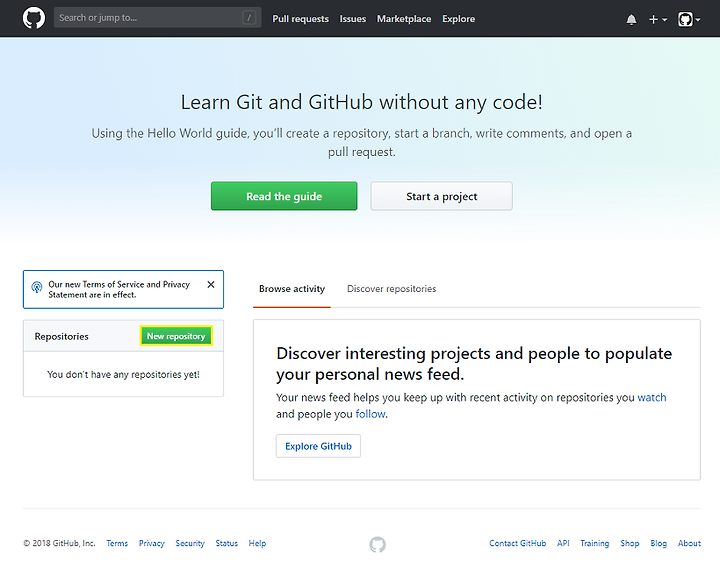
Task: Click the GitHub Octocat logo in the header
Action: [x=34, y=18]
